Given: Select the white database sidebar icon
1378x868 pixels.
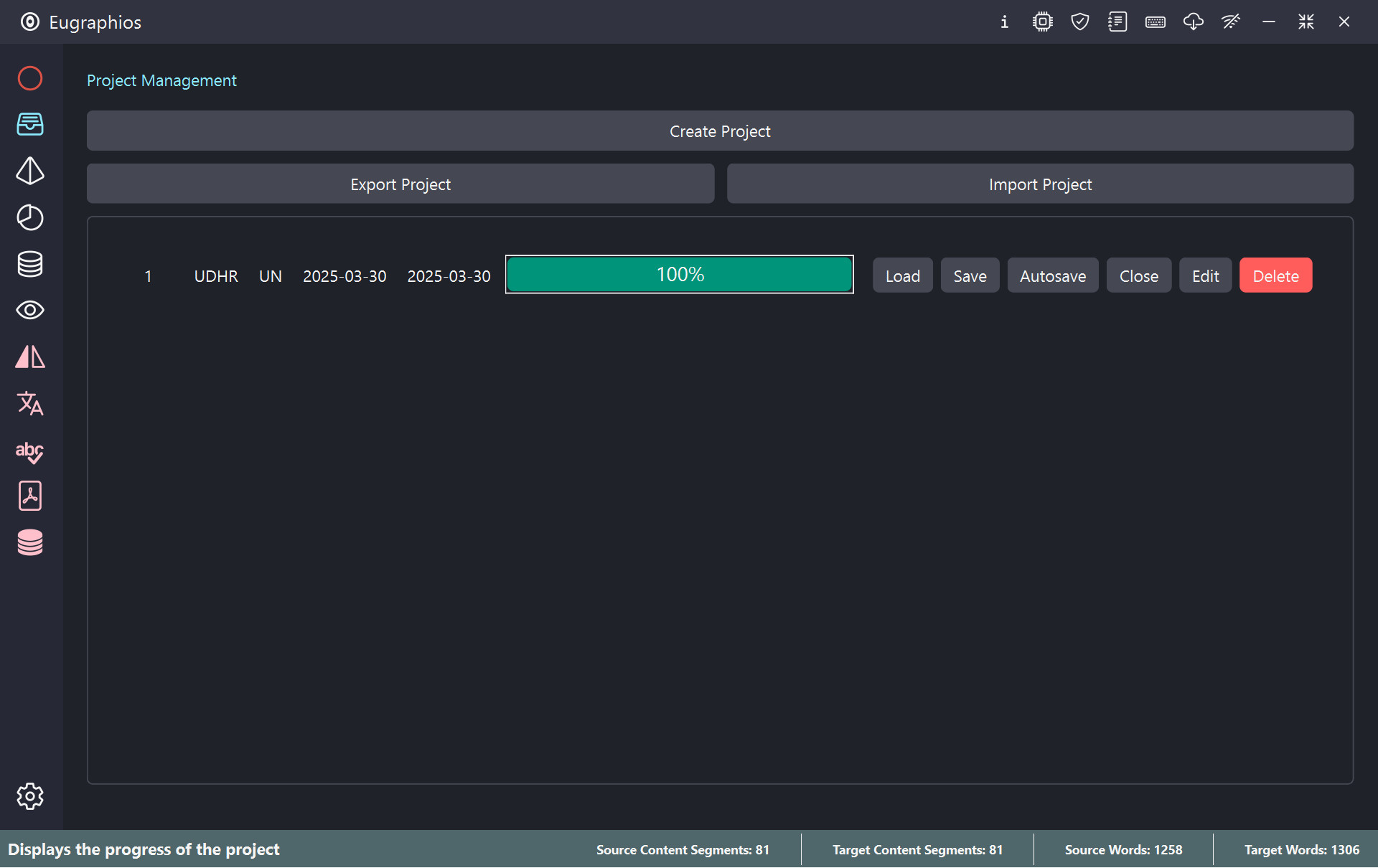Looking at the screenshot, I should point(30,264).
